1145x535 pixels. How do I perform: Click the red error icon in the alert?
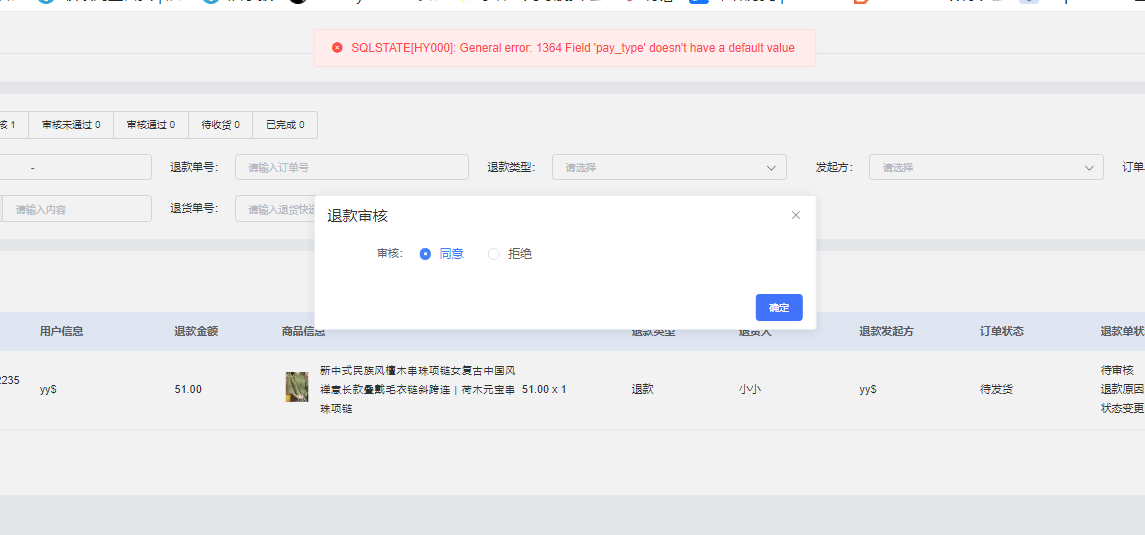click(337, 48)
